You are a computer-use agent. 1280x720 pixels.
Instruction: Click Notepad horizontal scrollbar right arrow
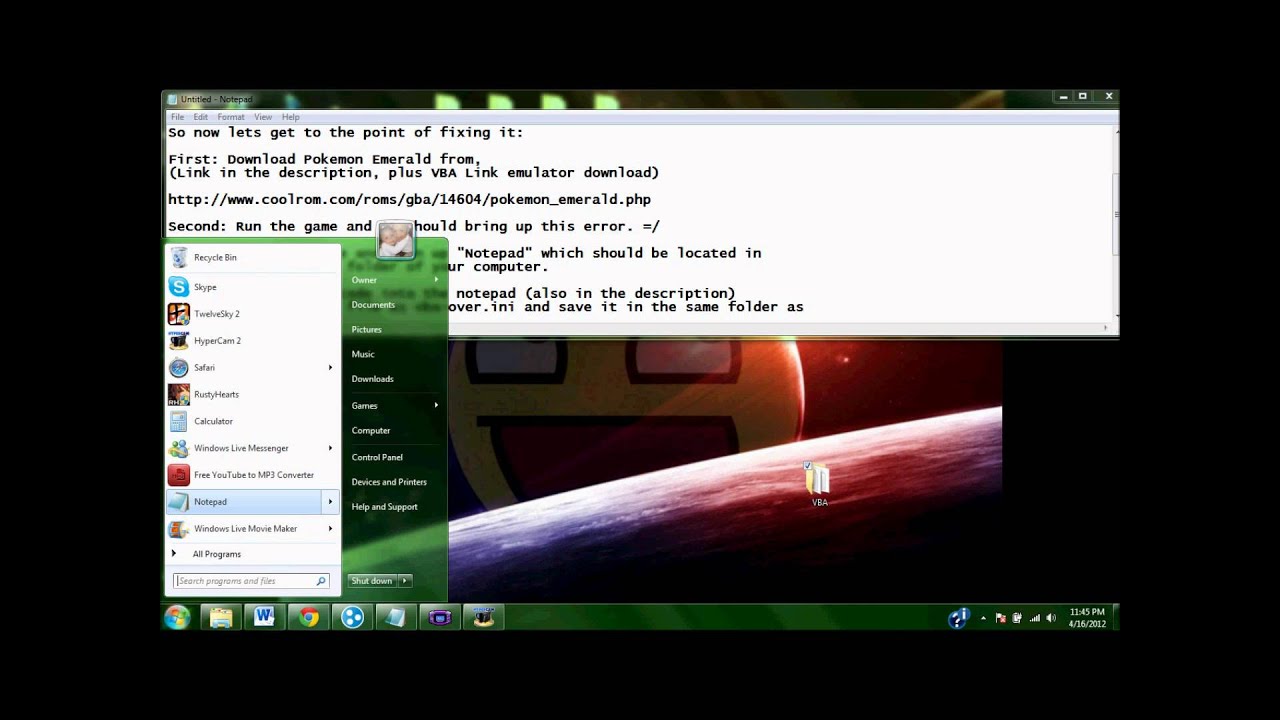[1105, 327]
